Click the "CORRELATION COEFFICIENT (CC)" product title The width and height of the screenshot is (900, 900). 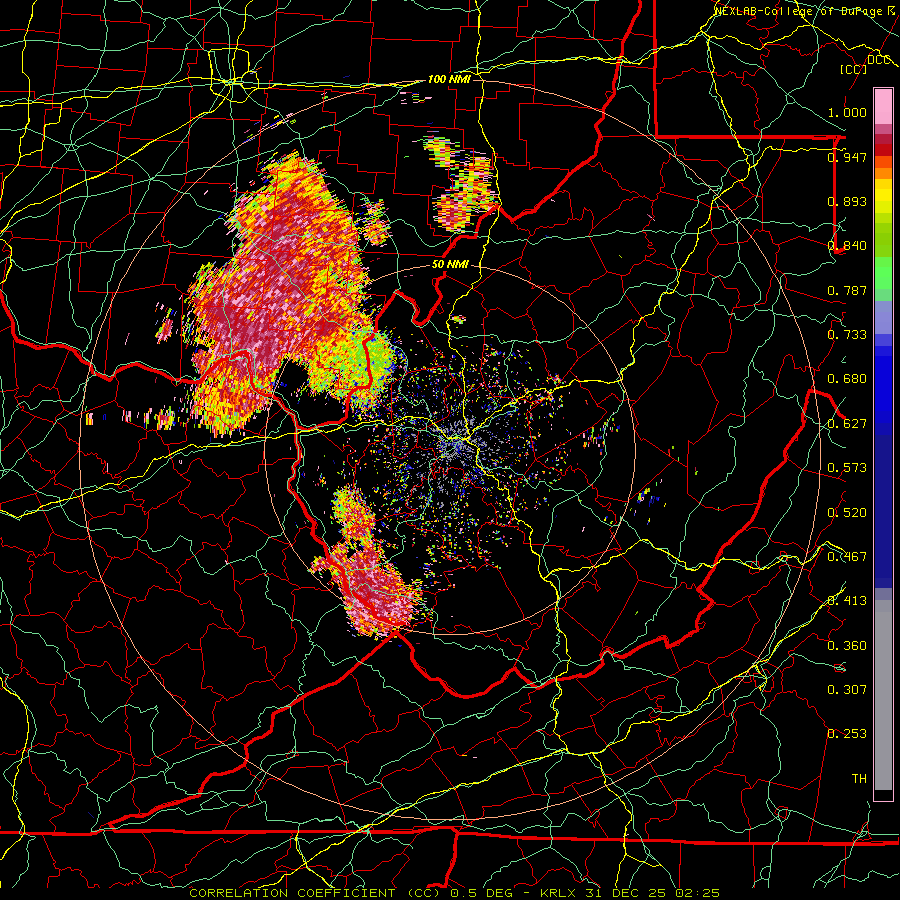coord(313,893)
